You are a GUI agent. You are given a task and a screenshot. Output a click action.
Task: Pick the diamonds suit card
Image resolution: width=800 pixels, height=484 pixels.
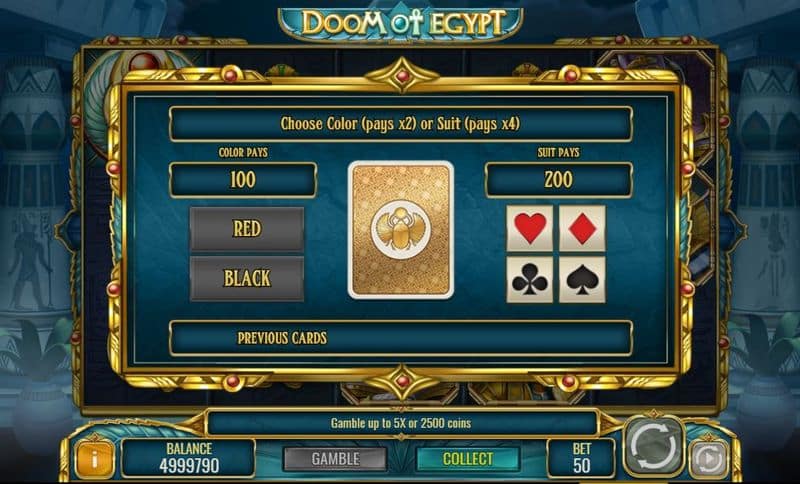582,228
